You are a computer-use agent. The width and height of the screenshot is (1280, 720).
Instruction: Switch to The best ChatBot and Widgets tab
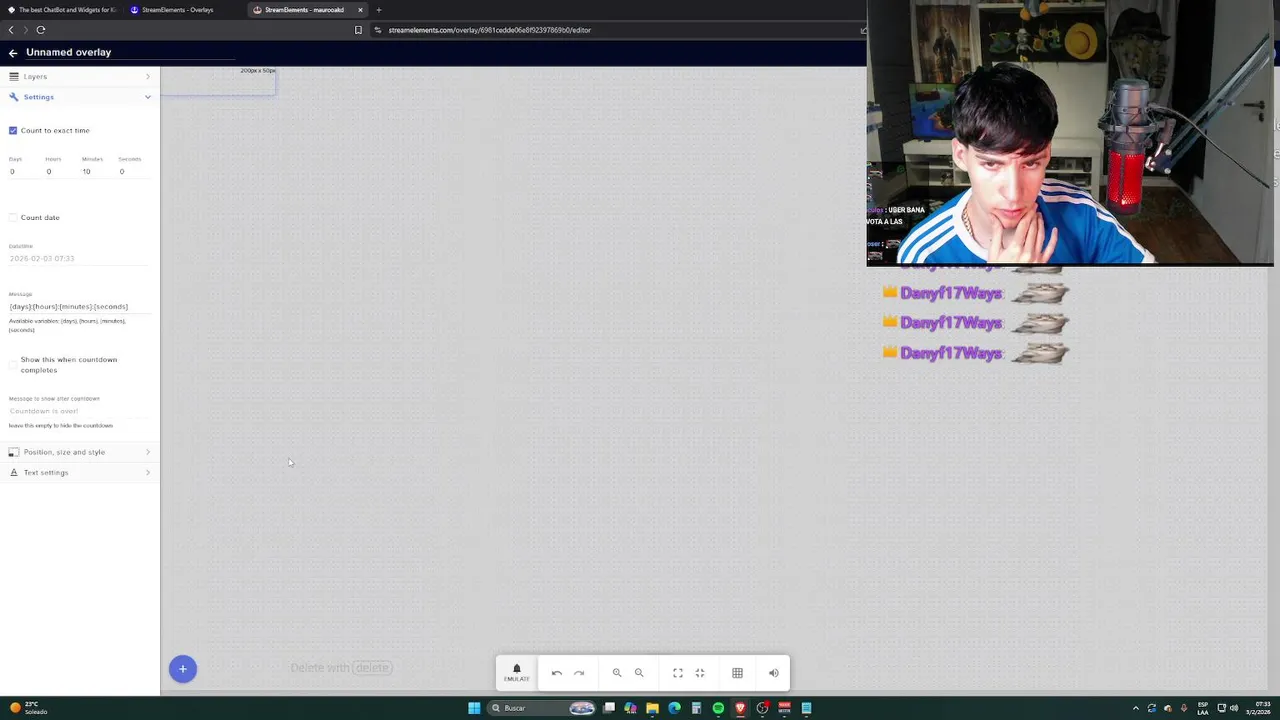60,10
